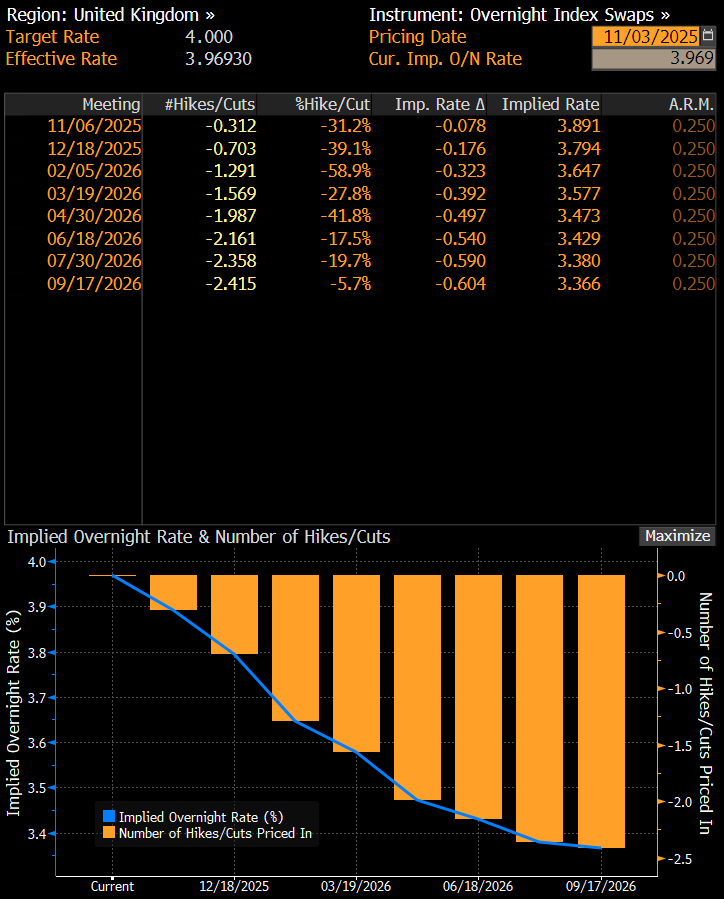Click the Cur. Imp. O/N Rate field
The width and height of the screenshot is (724, 899).
click(x=654, y=59)
